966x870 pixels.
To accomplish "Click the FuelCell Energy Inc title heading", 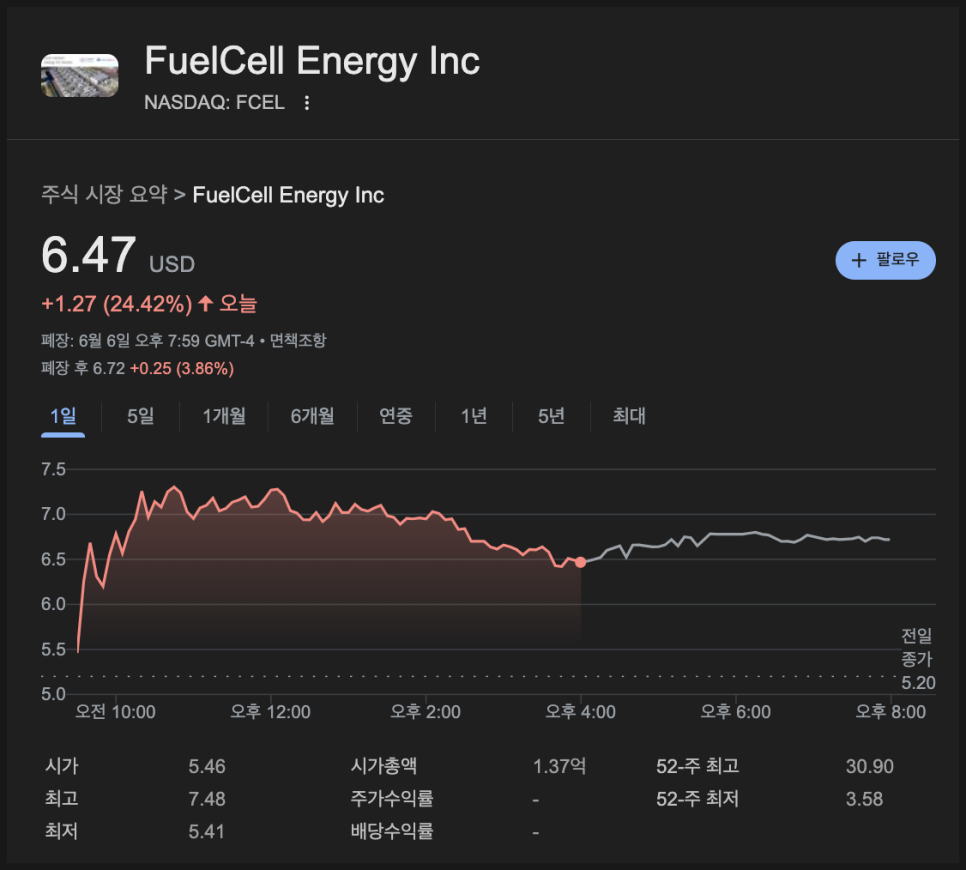I will tap(312, 61).
